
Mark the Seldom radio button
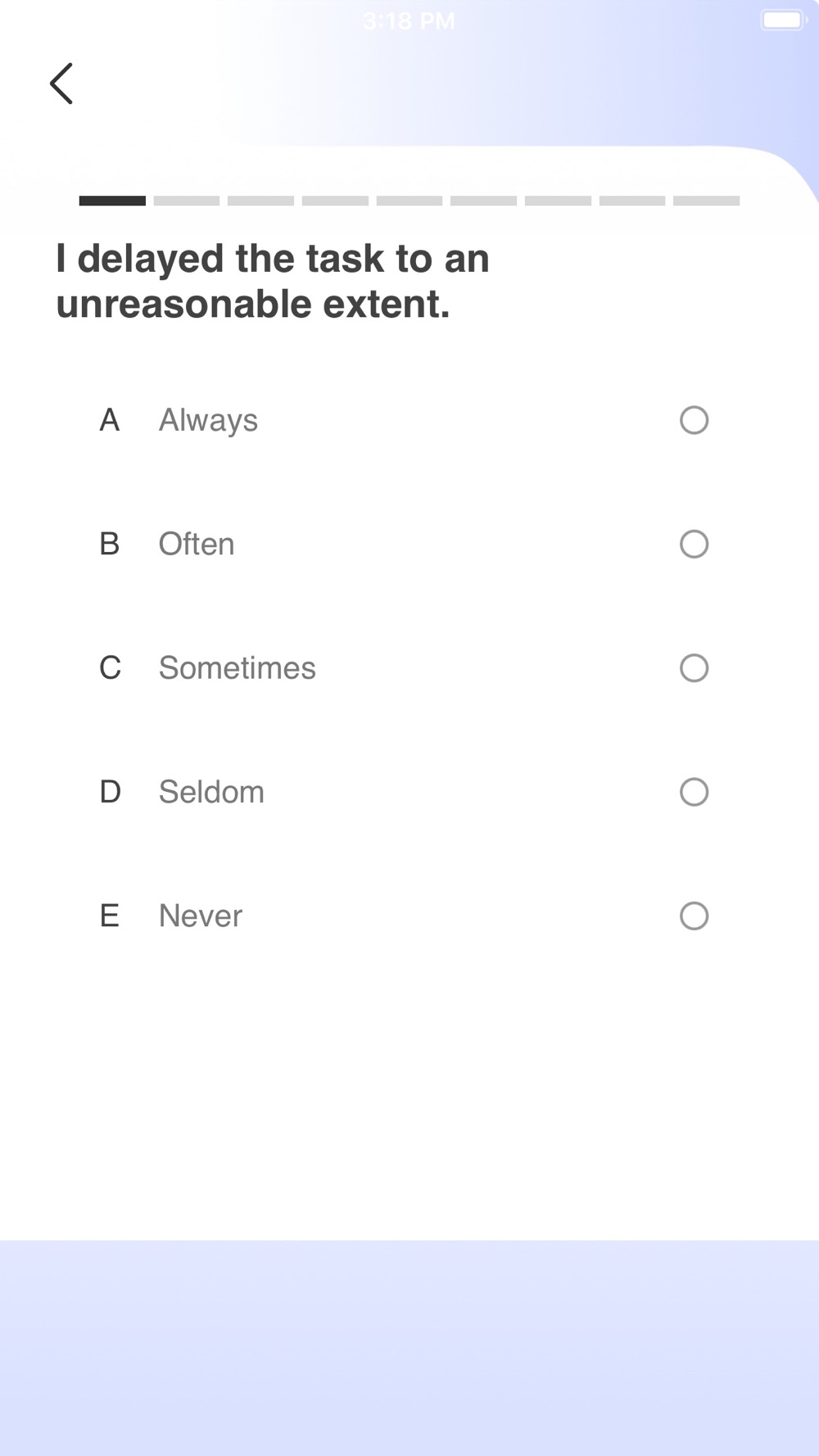694,792
